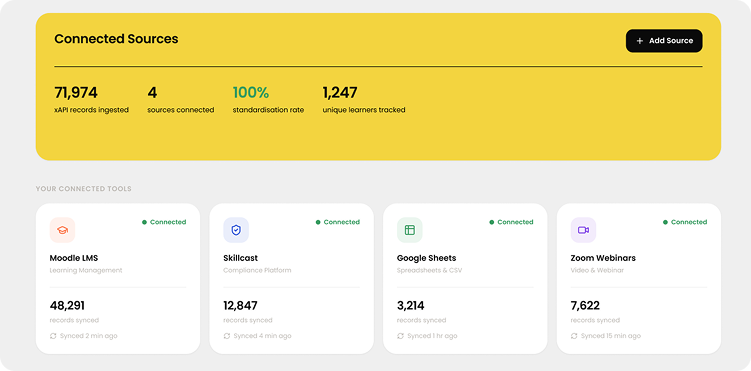The image size is (751, 371).
Task: Click the 12,847 records synced value
Action: point(240,305)
